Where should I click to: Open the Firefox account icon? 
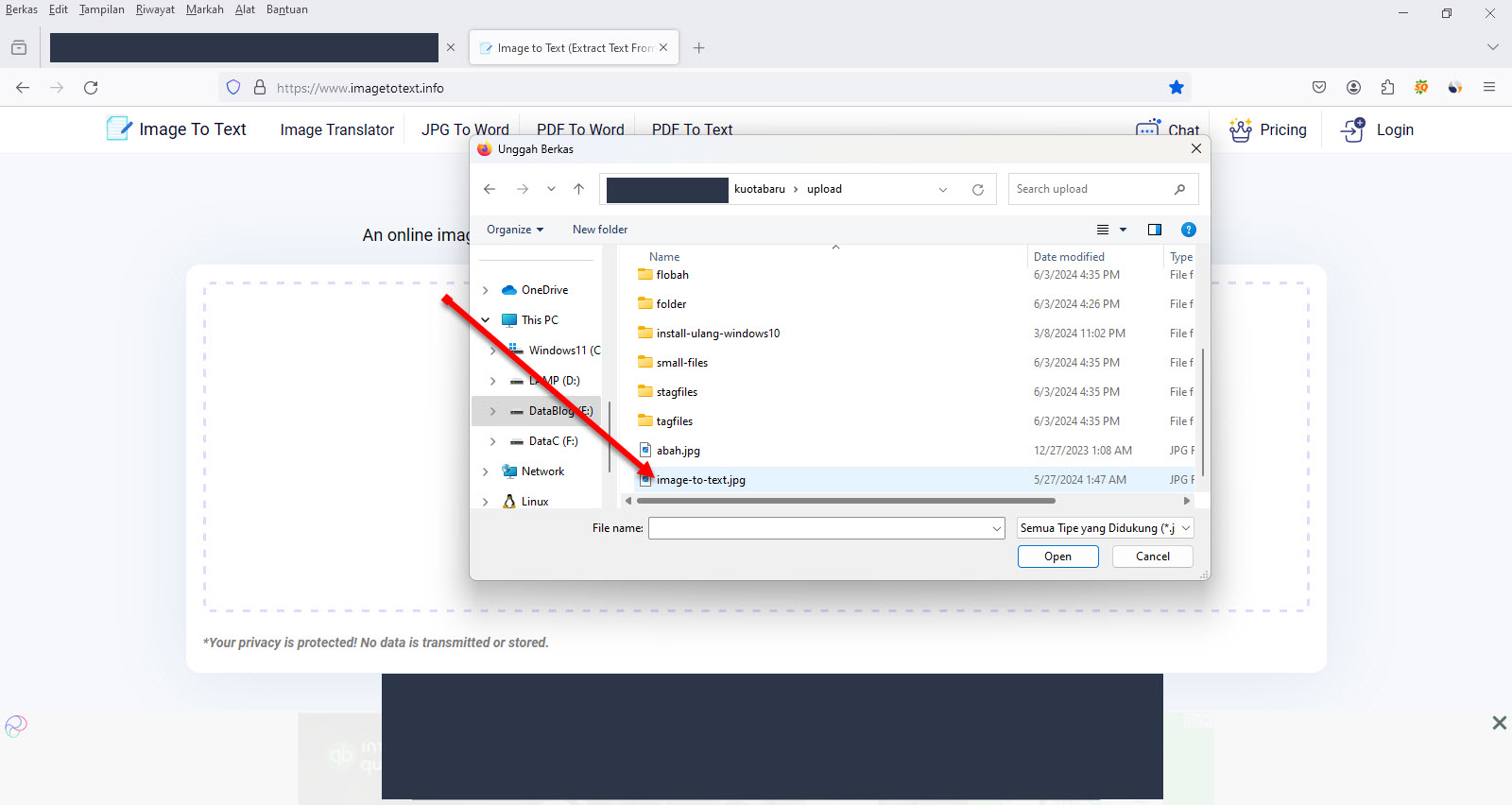[1353, 88]
